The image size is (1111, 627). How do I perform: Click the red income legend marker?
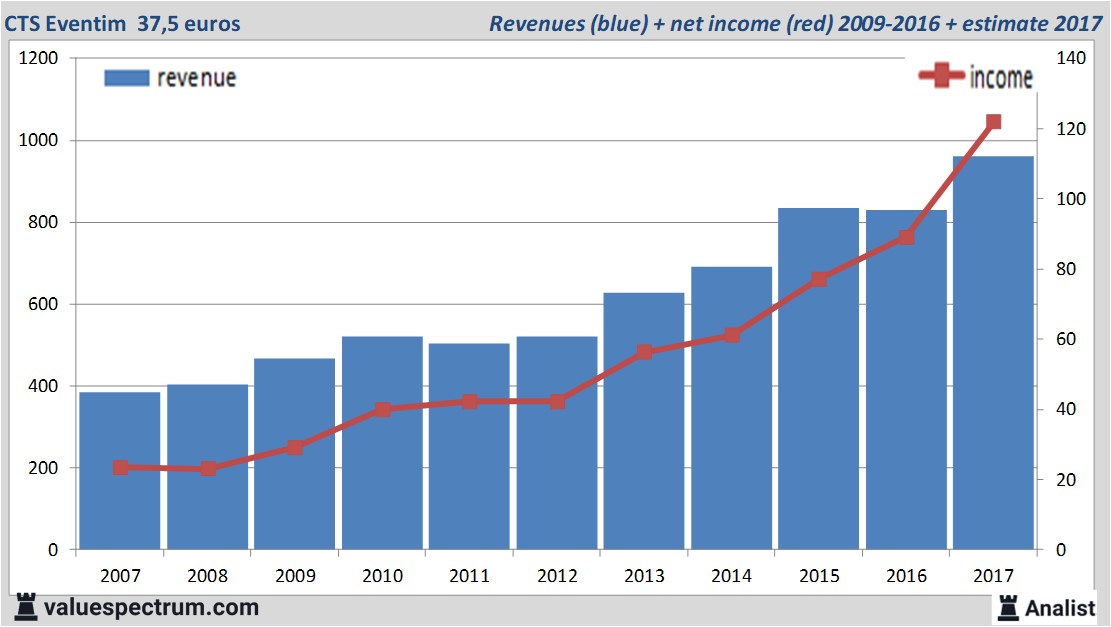tap(941, 75)
